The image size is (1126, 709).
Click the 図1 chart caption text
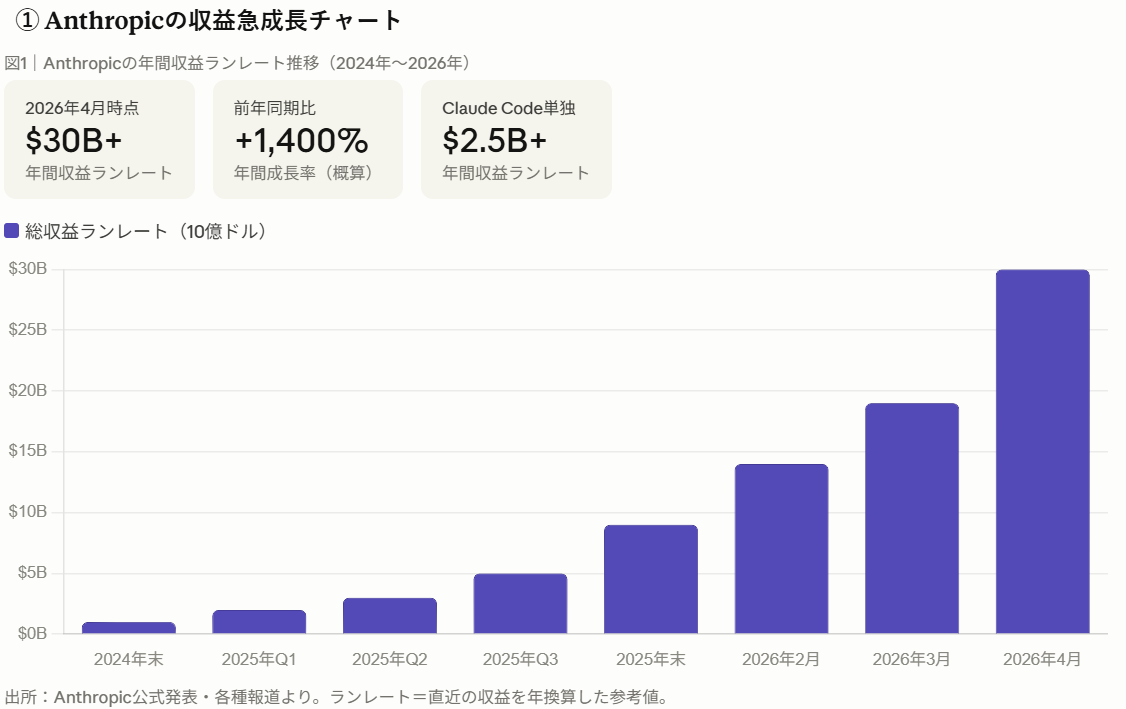[x=237, y=63]
